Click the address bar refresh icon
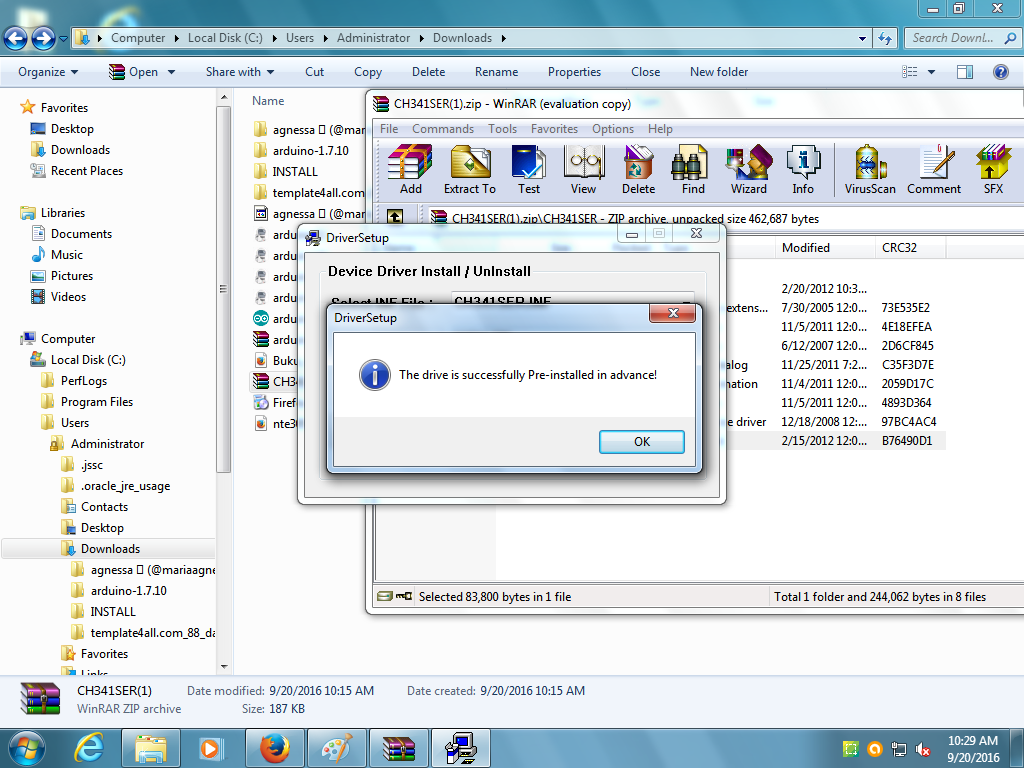The image size is (1024, 768). tap(885, 39)
